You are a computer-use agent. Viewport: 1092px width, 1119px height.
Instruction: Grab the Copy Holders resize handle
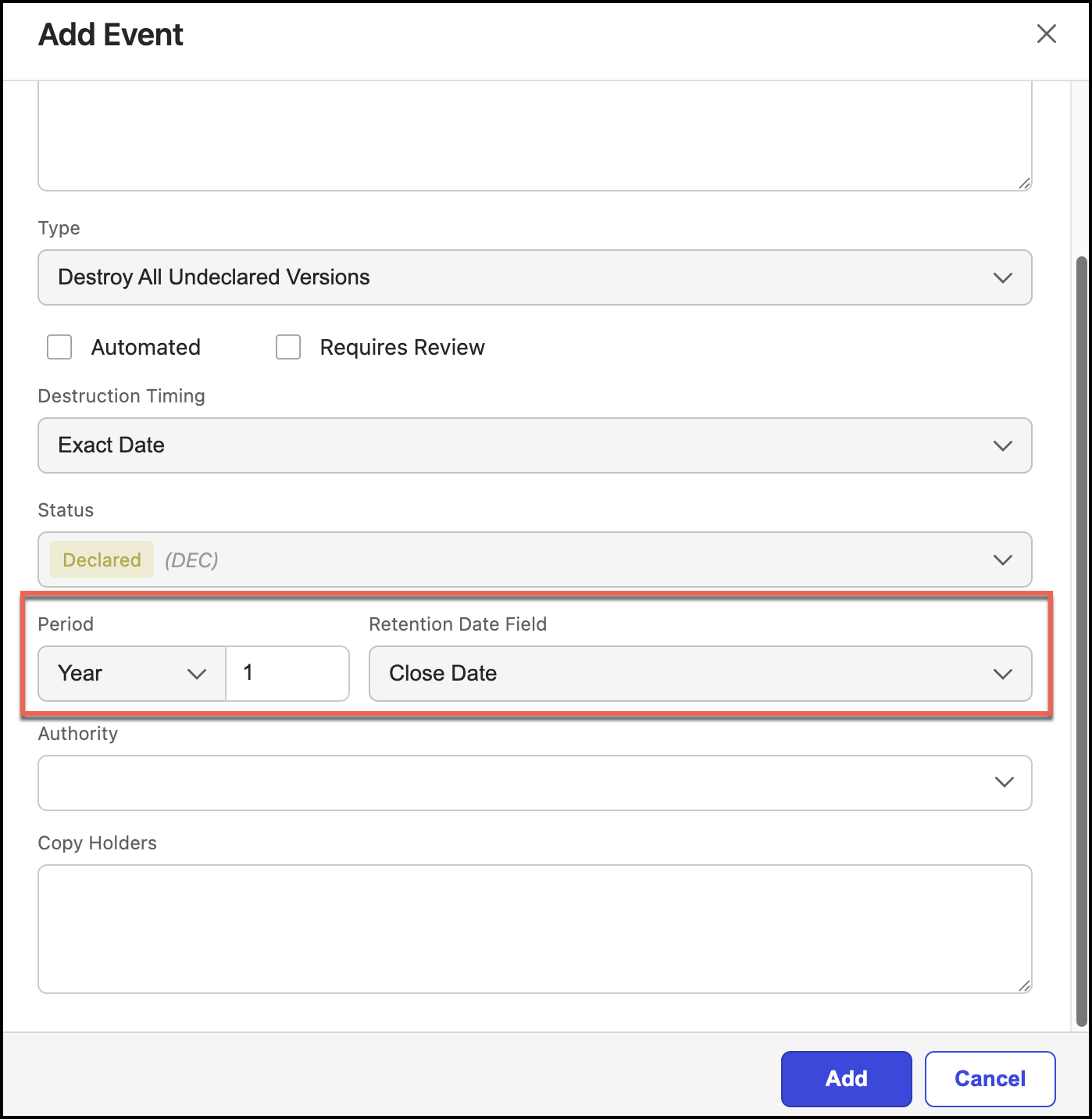[x=1024, y=985]
